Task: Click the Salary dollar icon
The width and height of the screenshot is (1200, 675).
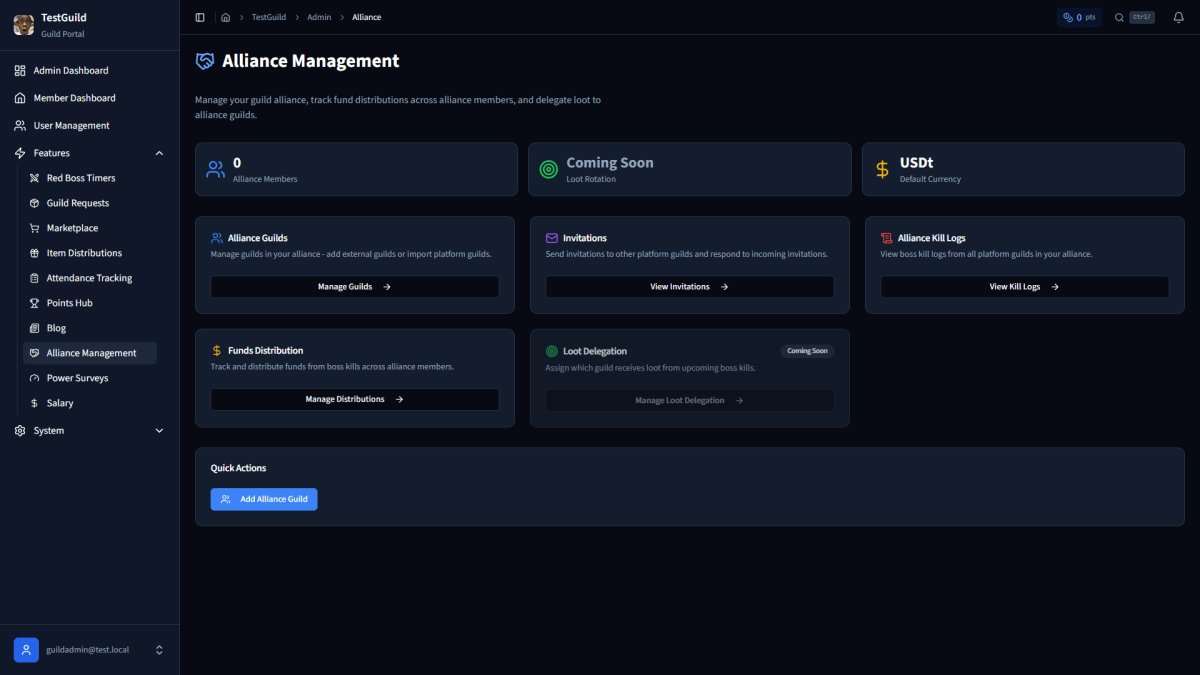Action: click(x=35, y=402)
